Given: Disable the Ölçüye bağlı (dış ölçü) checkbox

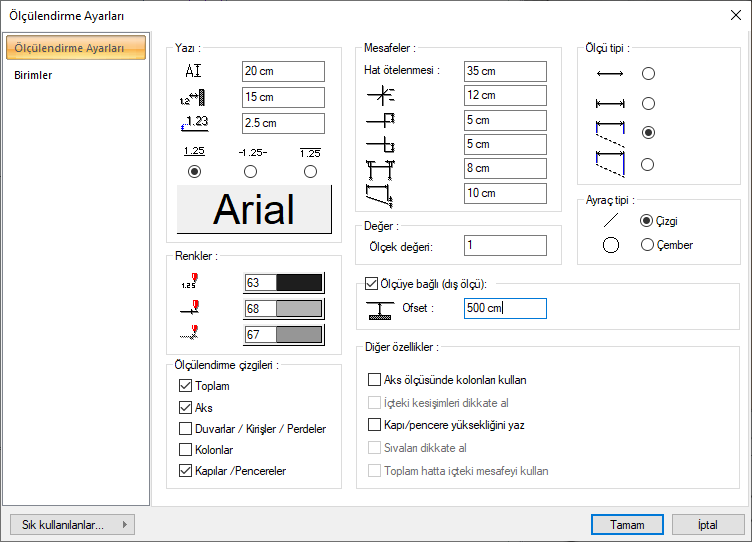Looking at the screenshot, I should (374, 284).
